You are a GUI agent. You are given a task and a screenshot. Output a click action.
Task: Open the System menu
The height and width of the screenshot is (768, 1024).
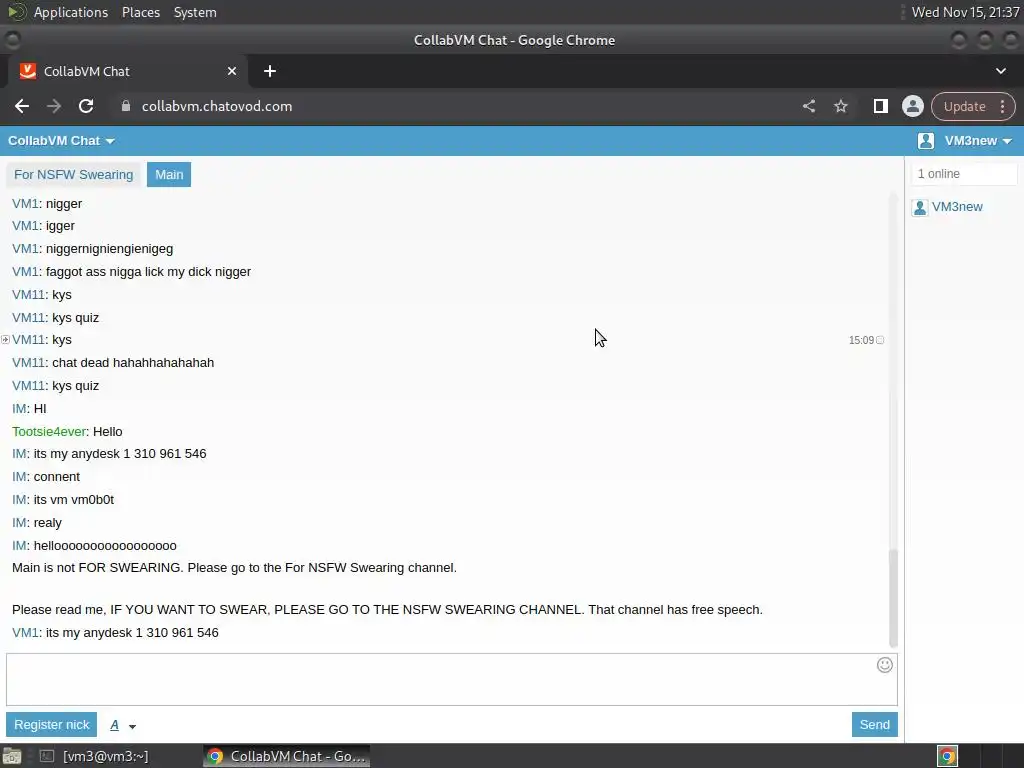coord(195,12)
